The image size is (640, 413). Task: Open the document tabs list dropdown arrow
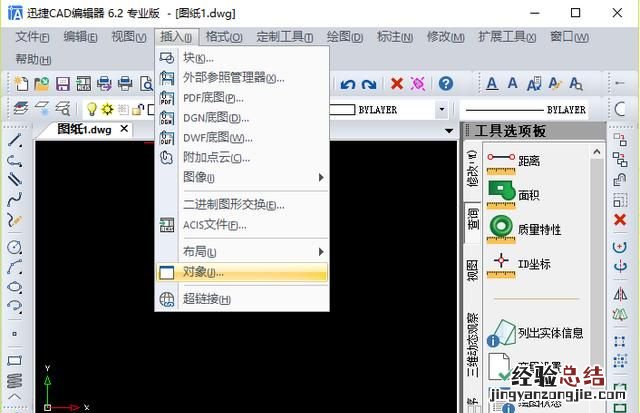click(x=449, y=131)
